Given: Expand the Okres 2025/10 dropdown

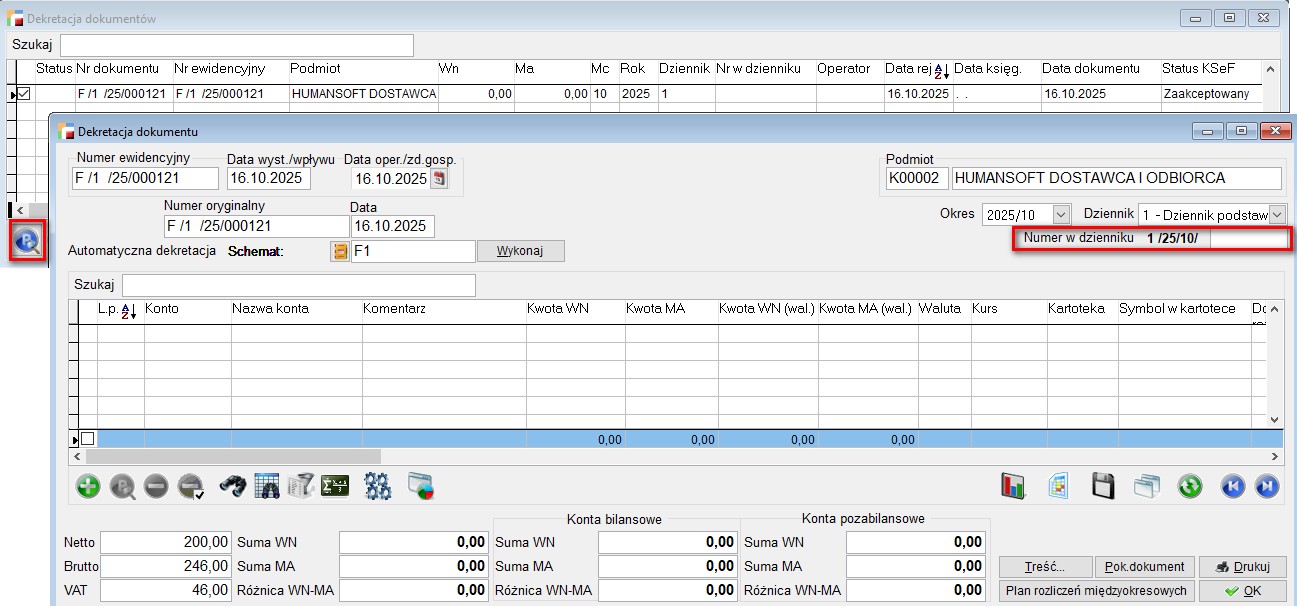Looking at the screenshot, I should point(1061,214).
